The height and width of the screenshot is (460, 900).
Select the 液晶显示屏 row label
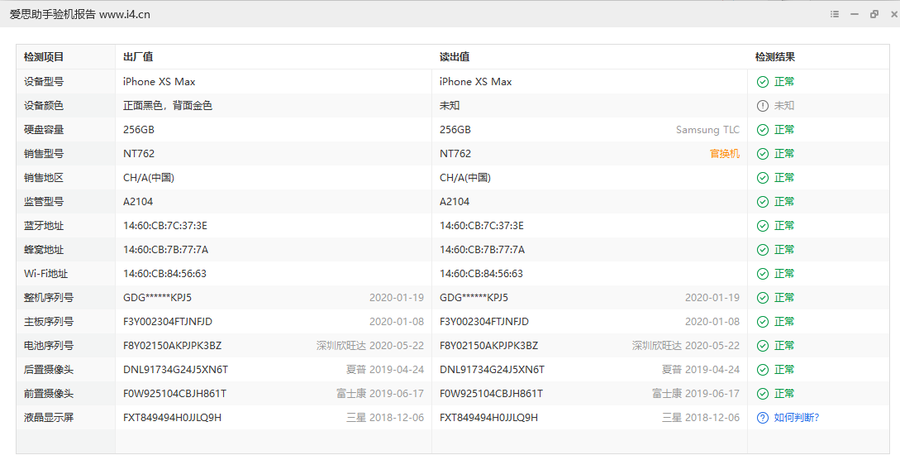[x=49, y=418]
